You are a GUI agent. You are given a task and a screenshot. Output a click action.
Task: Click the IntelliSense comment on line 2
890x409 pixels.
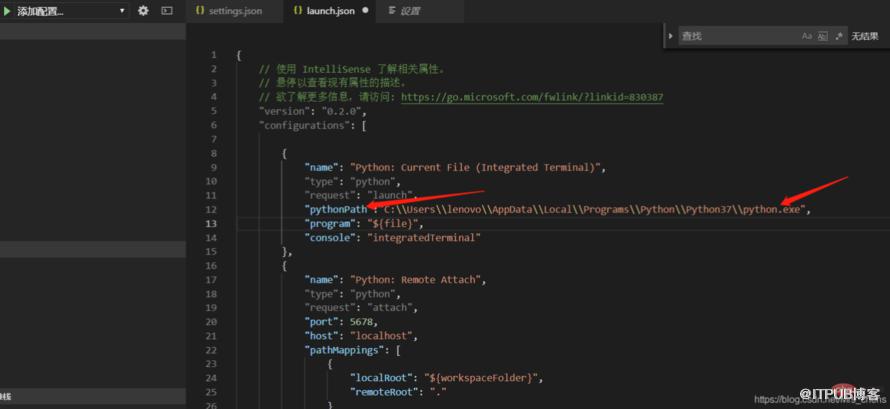pos(352,69)
